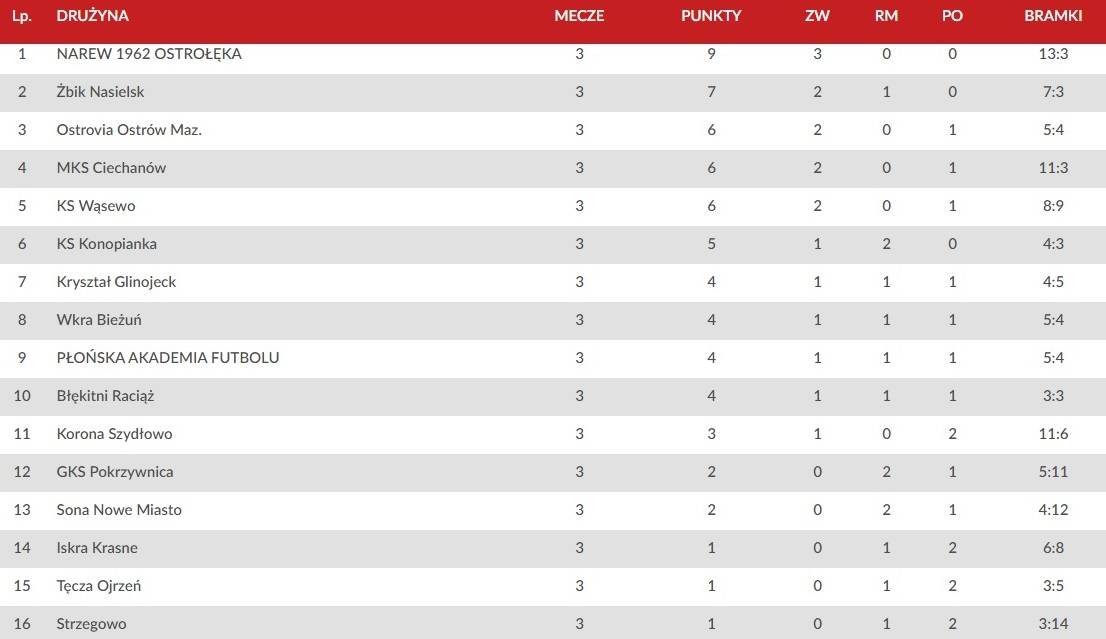Click Kryształ Glinojeck team name
The height and width of the screenshot is (639, 1106).
116,282
